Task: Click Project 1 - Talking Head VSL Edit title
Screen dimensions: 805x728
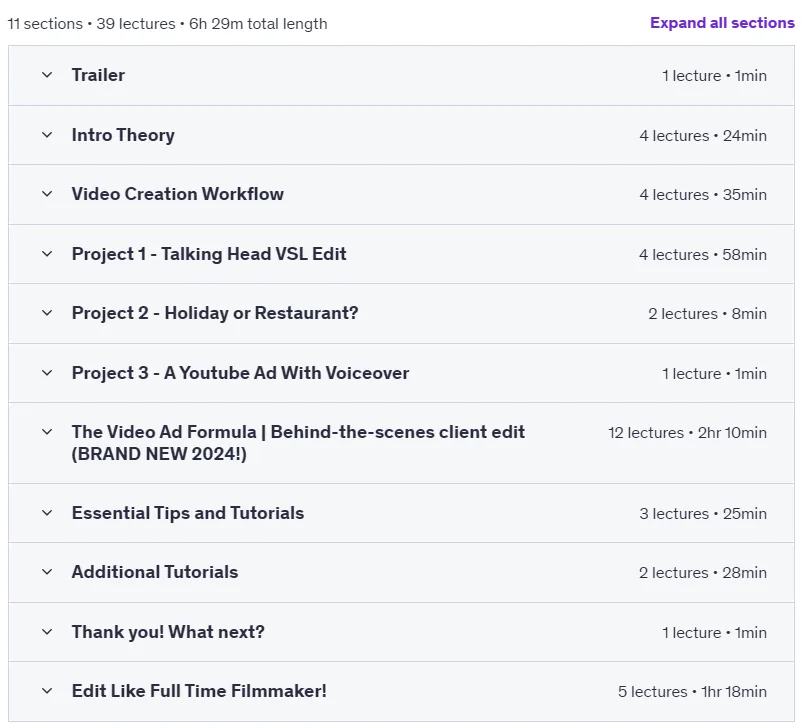Action: click(209, 254)
